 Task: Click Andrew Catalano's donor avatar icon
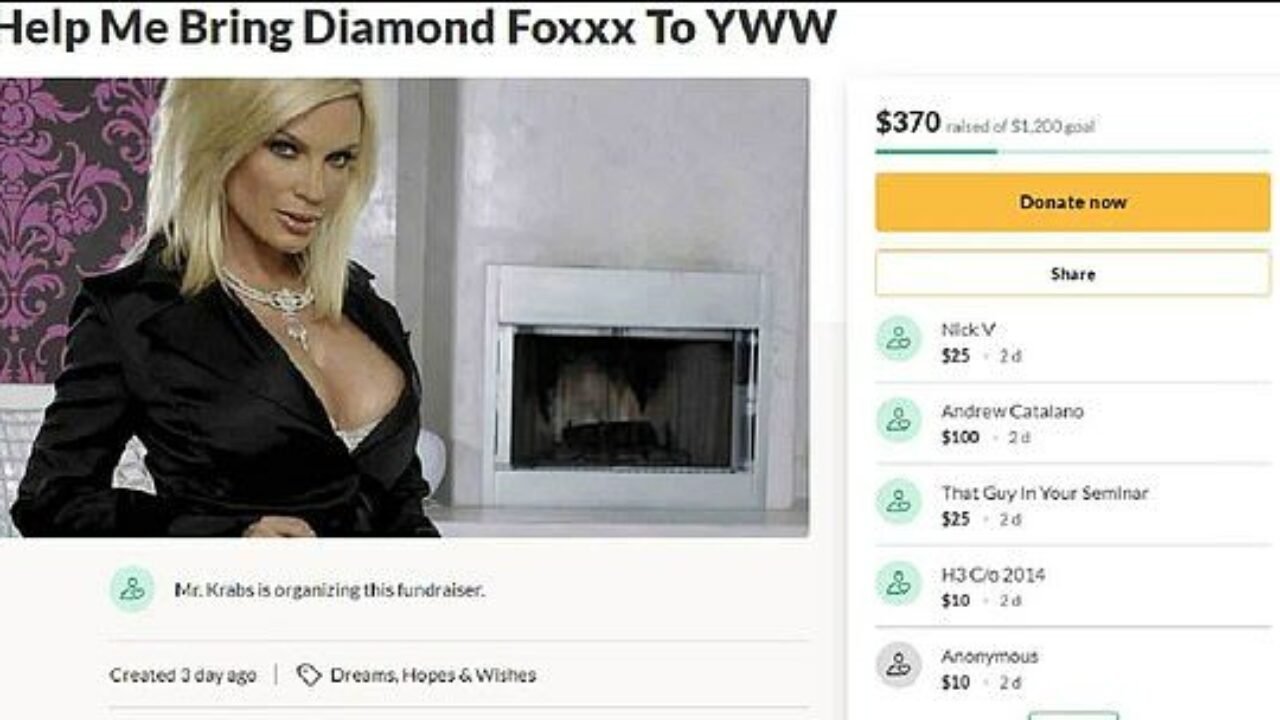[x=898, y=421]
